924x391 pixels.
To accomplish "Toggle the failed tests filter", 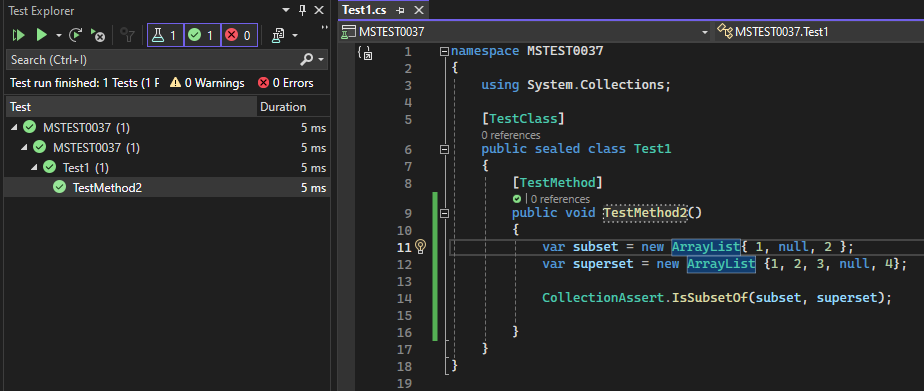I will tap(239, 35).
